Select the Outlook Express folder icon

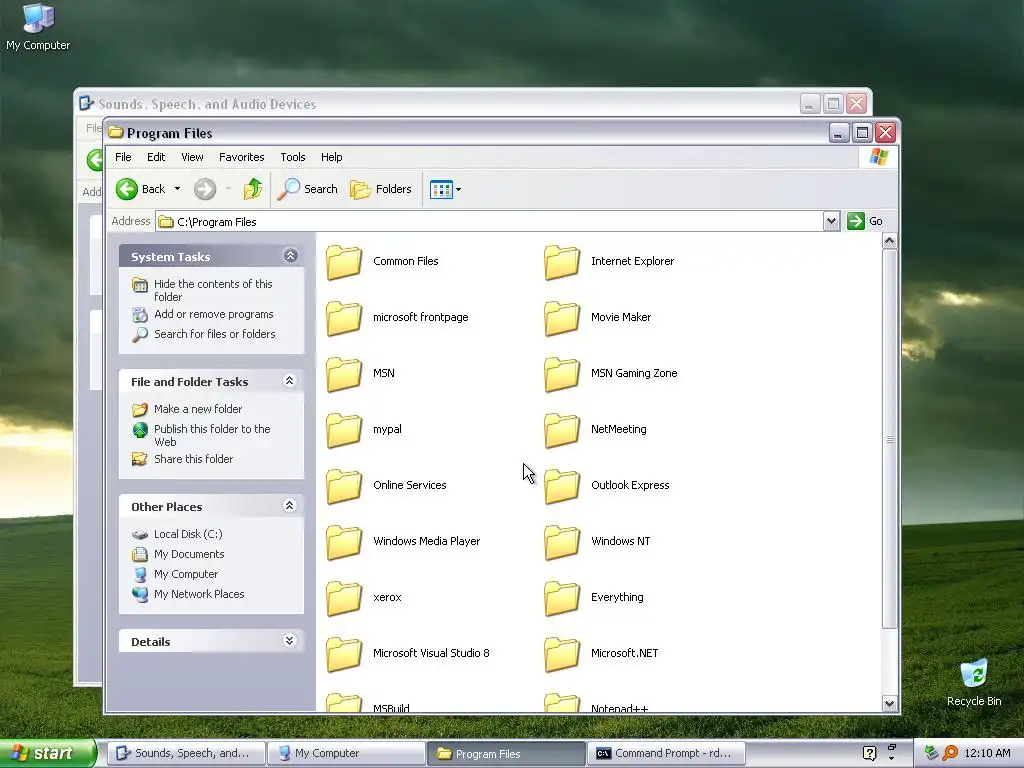(x=562, y=486)
